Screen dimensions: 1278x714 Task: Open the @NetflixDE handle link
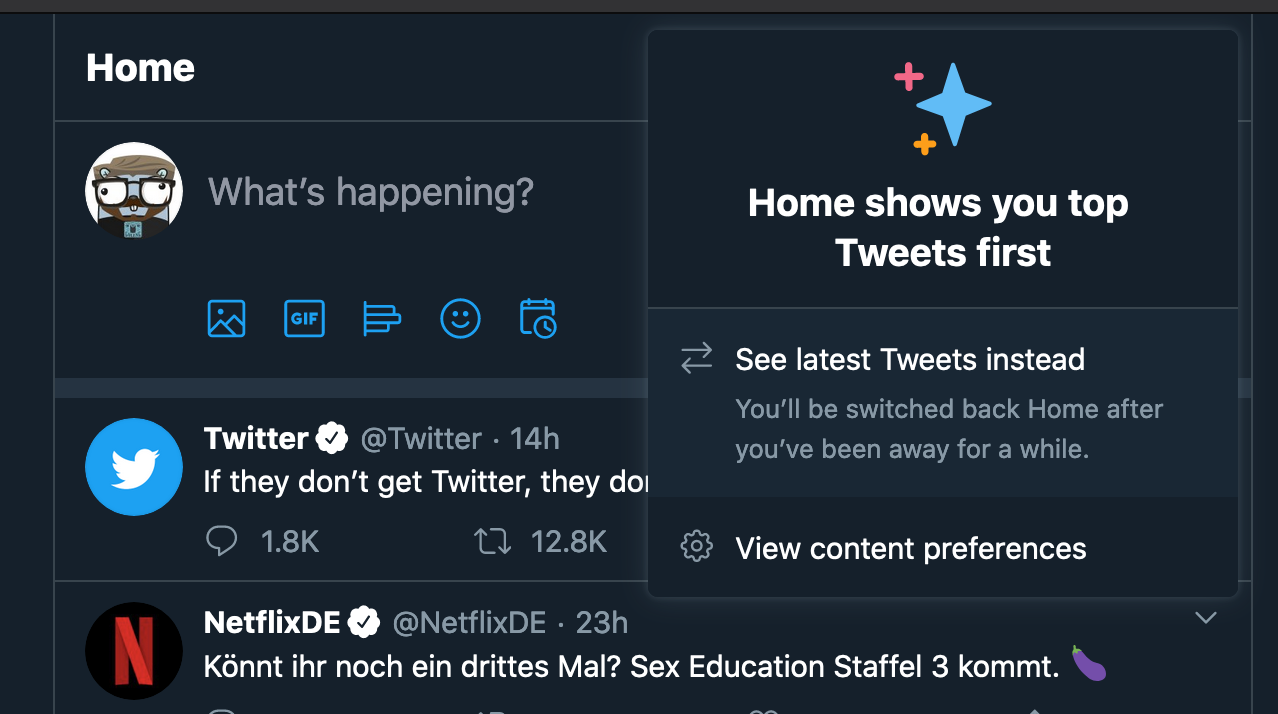click(469, 623)
